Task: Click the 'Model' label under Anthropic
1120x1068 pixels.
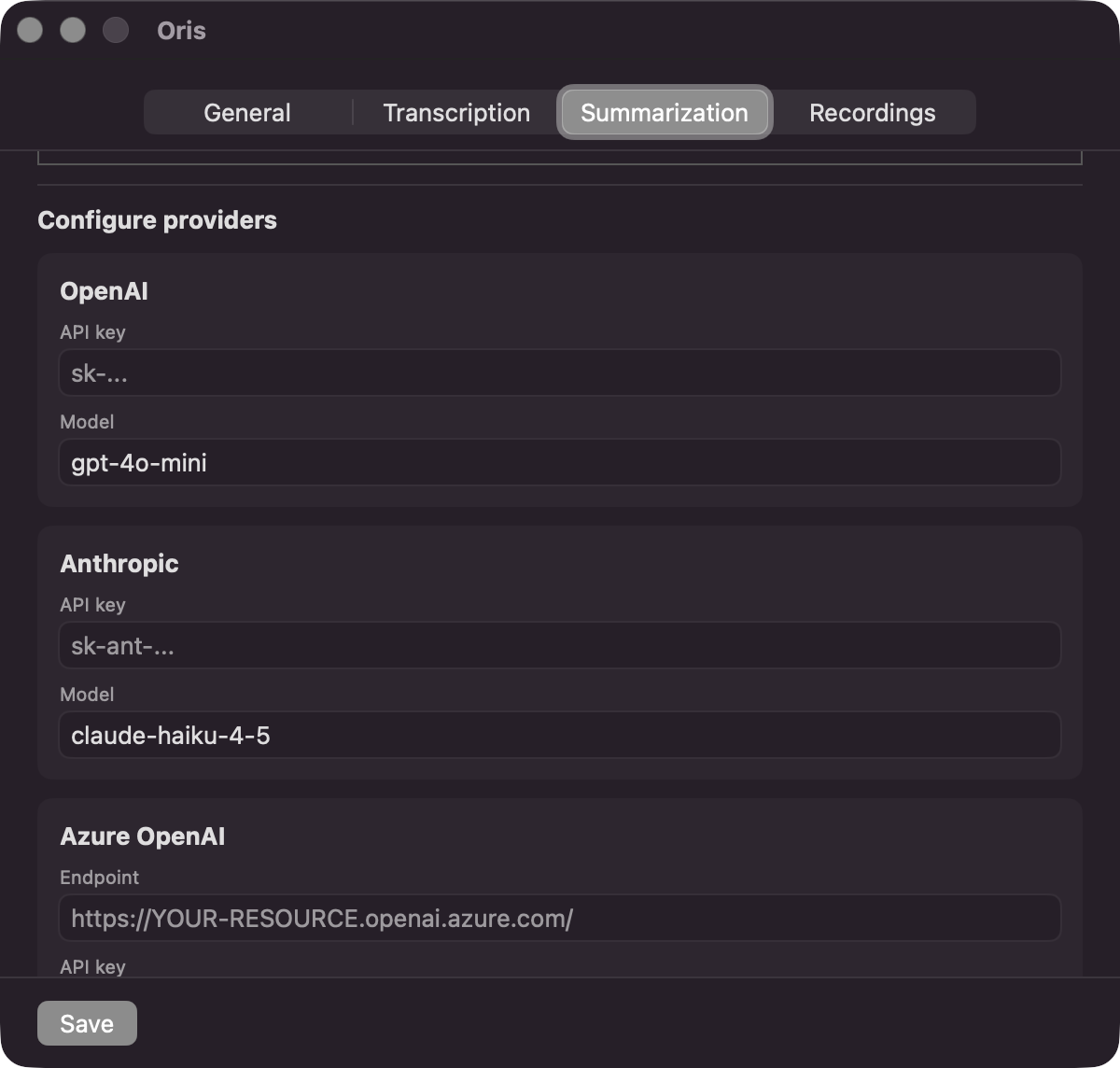Action: point(87,695)
